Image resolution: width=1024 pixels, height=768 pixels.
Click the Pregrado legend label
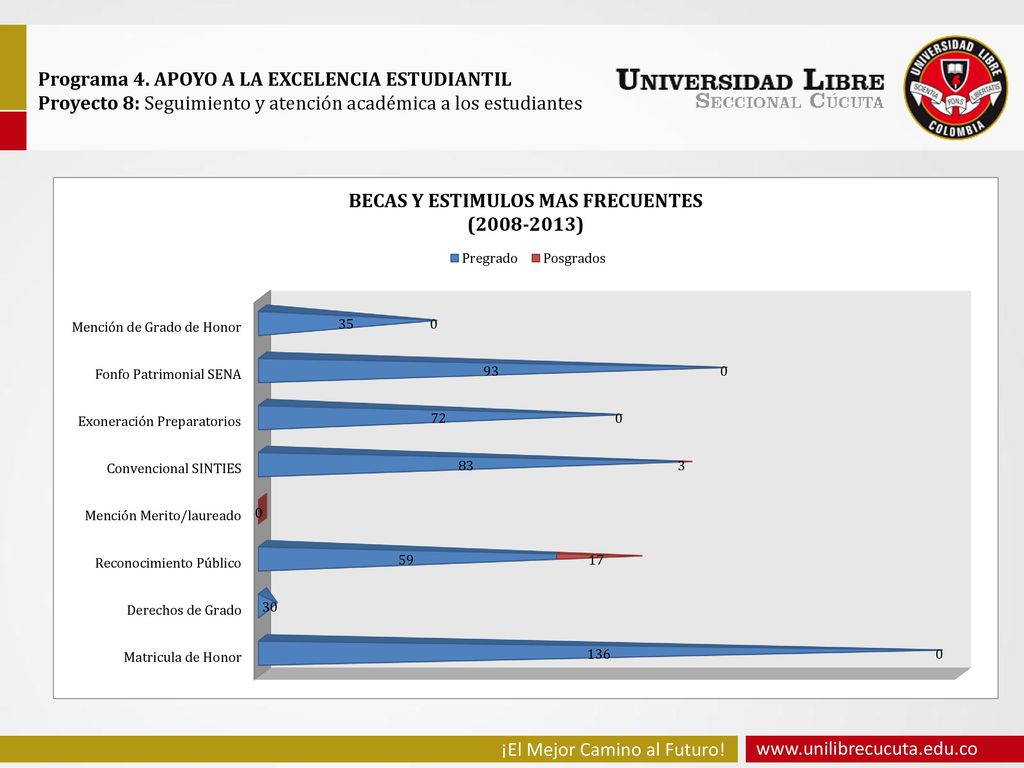(x=490, y=259)
